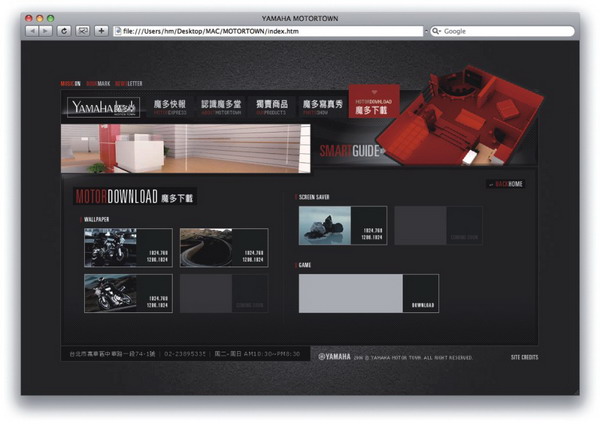Focus the address bar with the file URL
The width and height of the screenshot is (600, 424).
268,31
